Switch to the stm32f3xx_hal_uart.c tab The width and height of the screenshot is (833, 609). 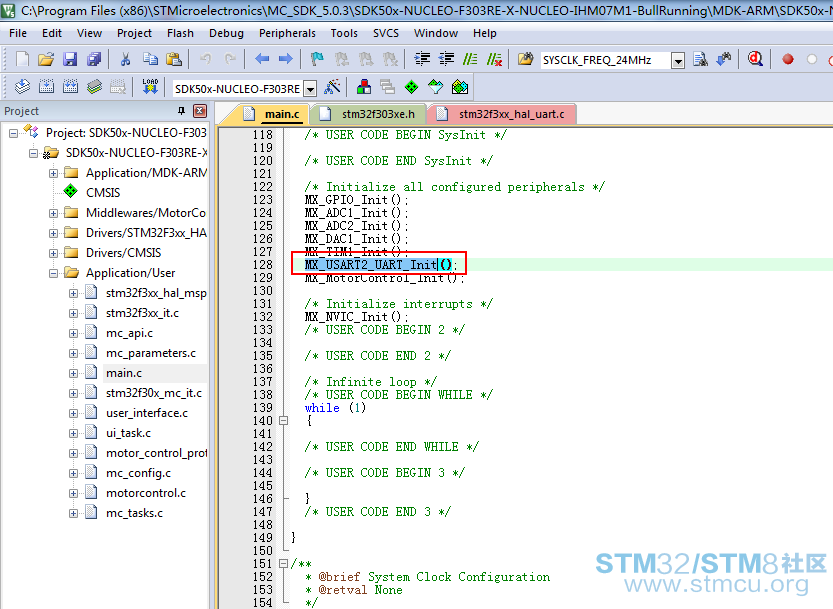(502, 114)
